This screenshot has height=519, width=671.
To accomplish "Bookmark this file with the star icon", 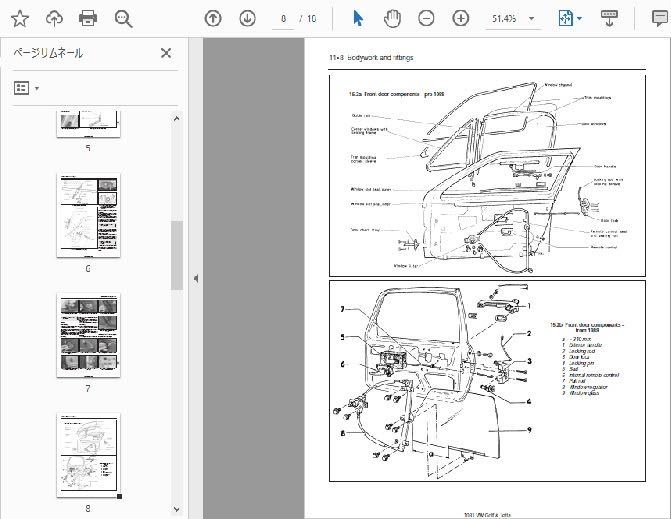I will pos(20,18).
